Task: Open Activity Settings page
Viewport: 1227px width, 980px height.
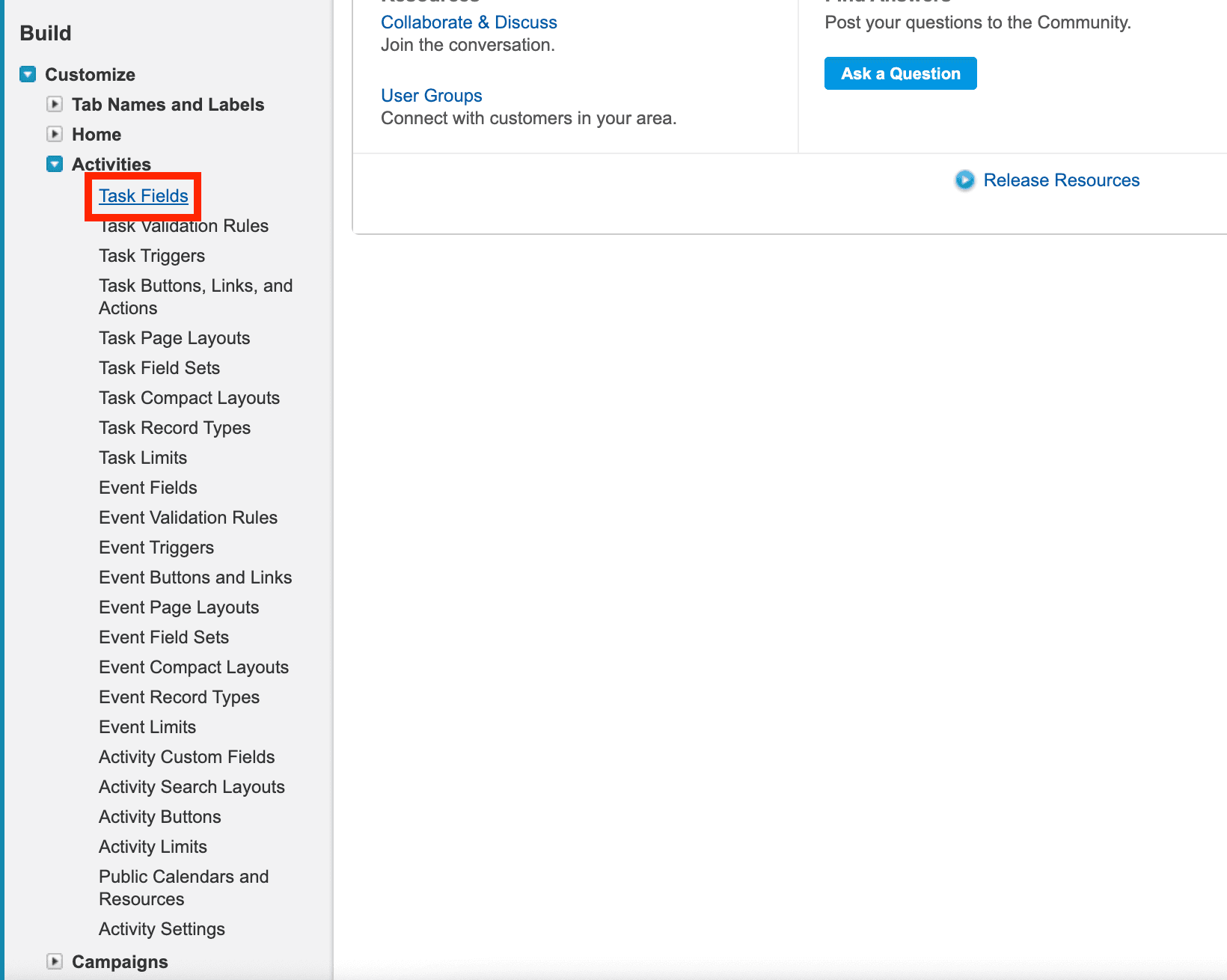Action: [x=162, y=929]
